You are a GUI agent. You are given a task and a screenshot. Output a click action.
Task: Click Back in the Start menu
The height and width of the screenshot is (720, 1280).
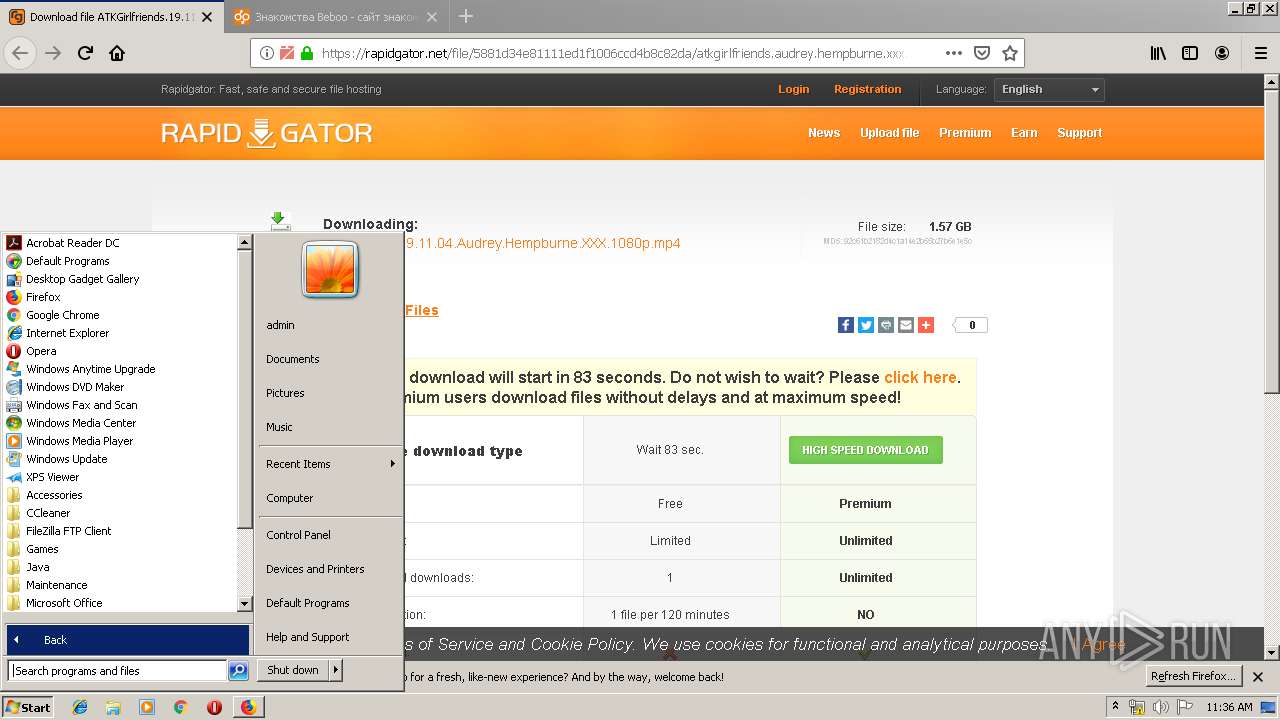click(x=128, y=640)
